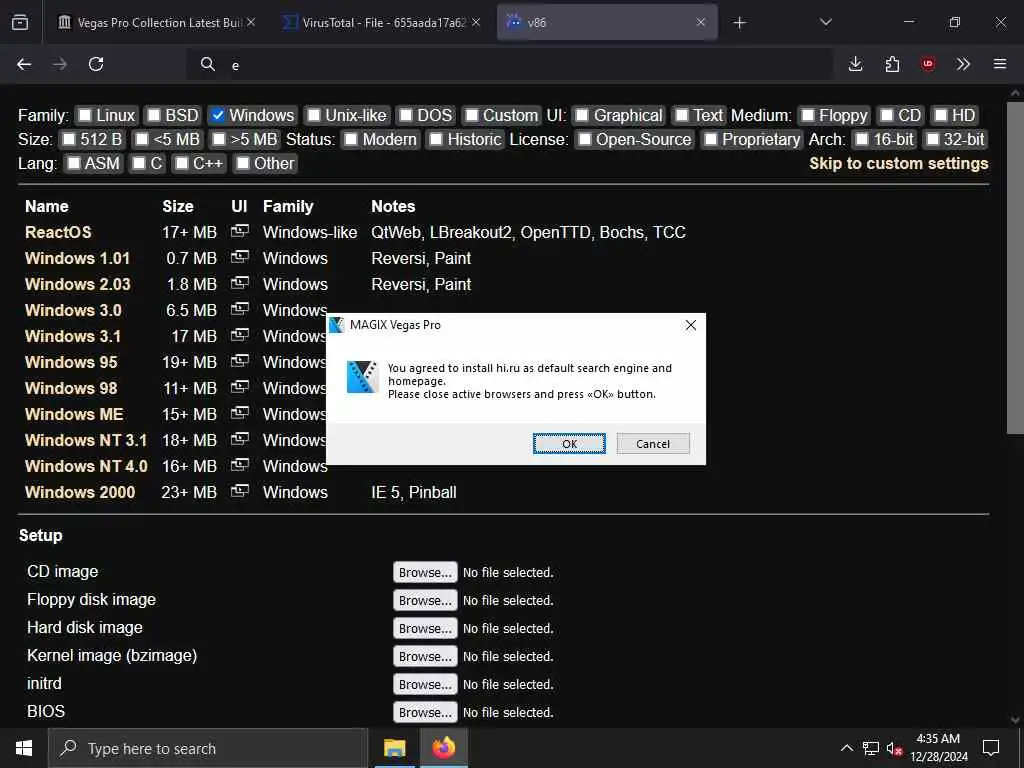This screenshot has width=1024, height=768.
Task: Click the taskbar search box
Action: coord(208,748)
